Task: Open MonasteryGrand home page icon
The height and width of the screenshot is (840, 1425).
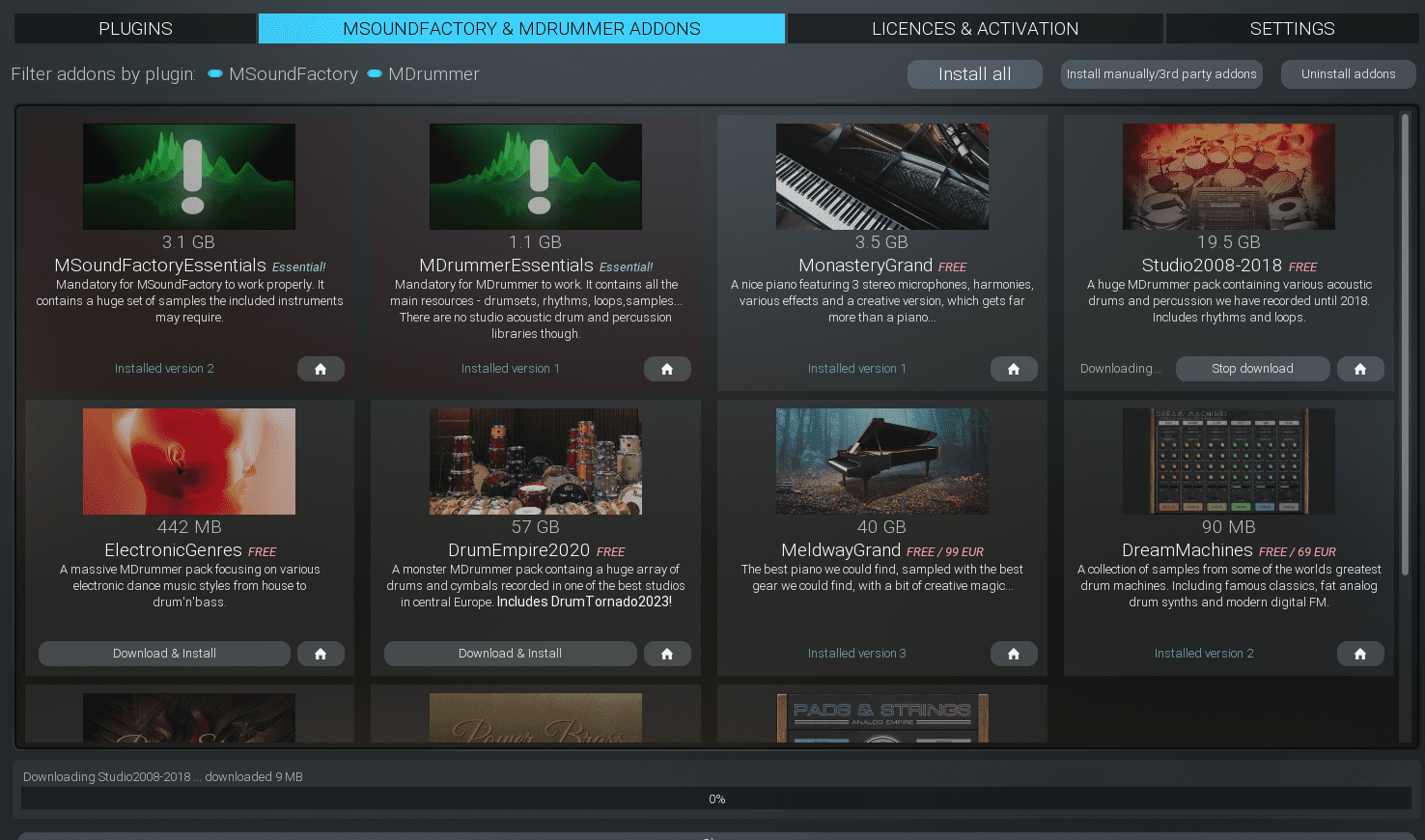Action: tap(1014, 369)
